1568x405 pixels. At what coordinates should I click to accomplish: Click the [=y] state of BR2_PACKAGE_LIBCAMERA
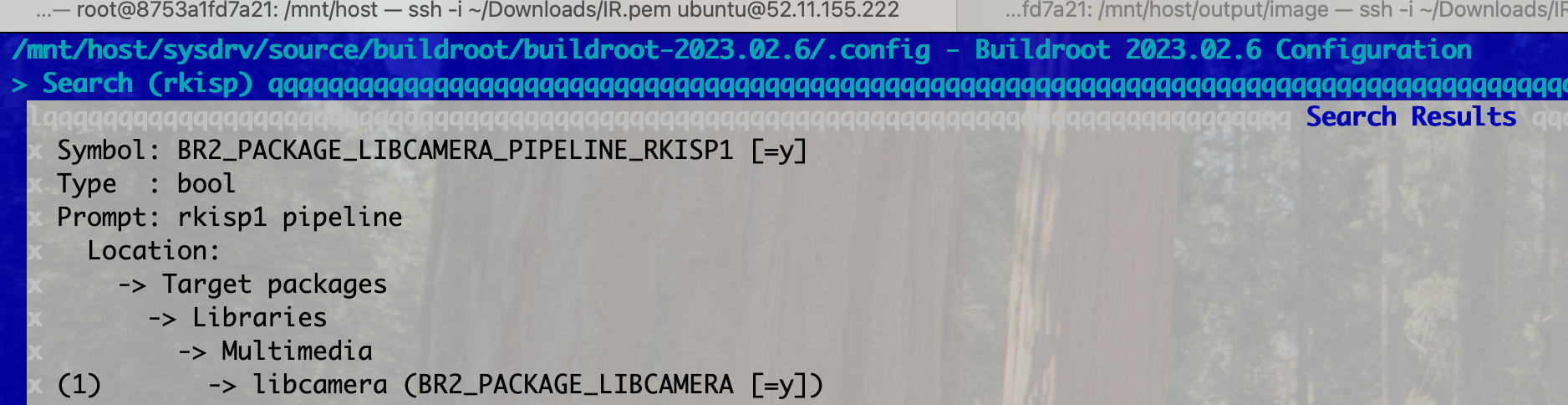[x=779, y=385]
